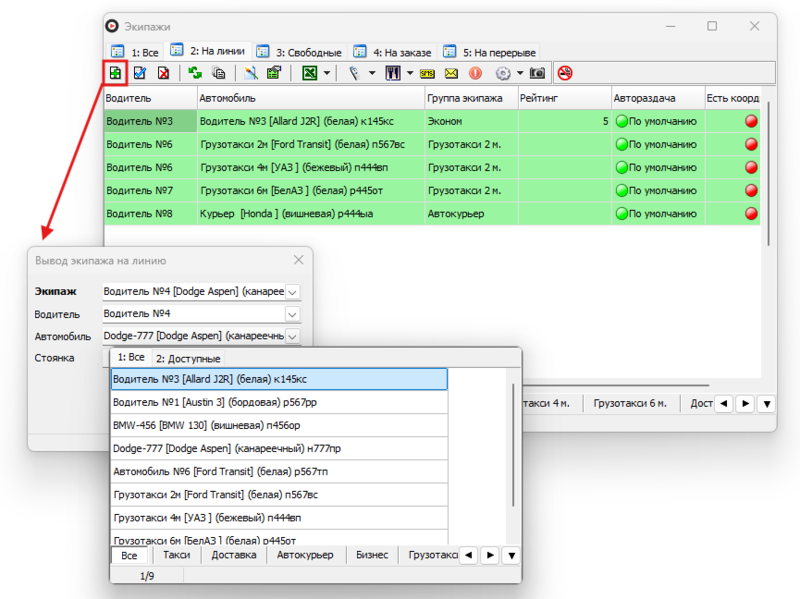The image size is (800, 599).
Task: Select 'BMW-456 [BMW 130]' list item
Action: [x=279, y=425]
